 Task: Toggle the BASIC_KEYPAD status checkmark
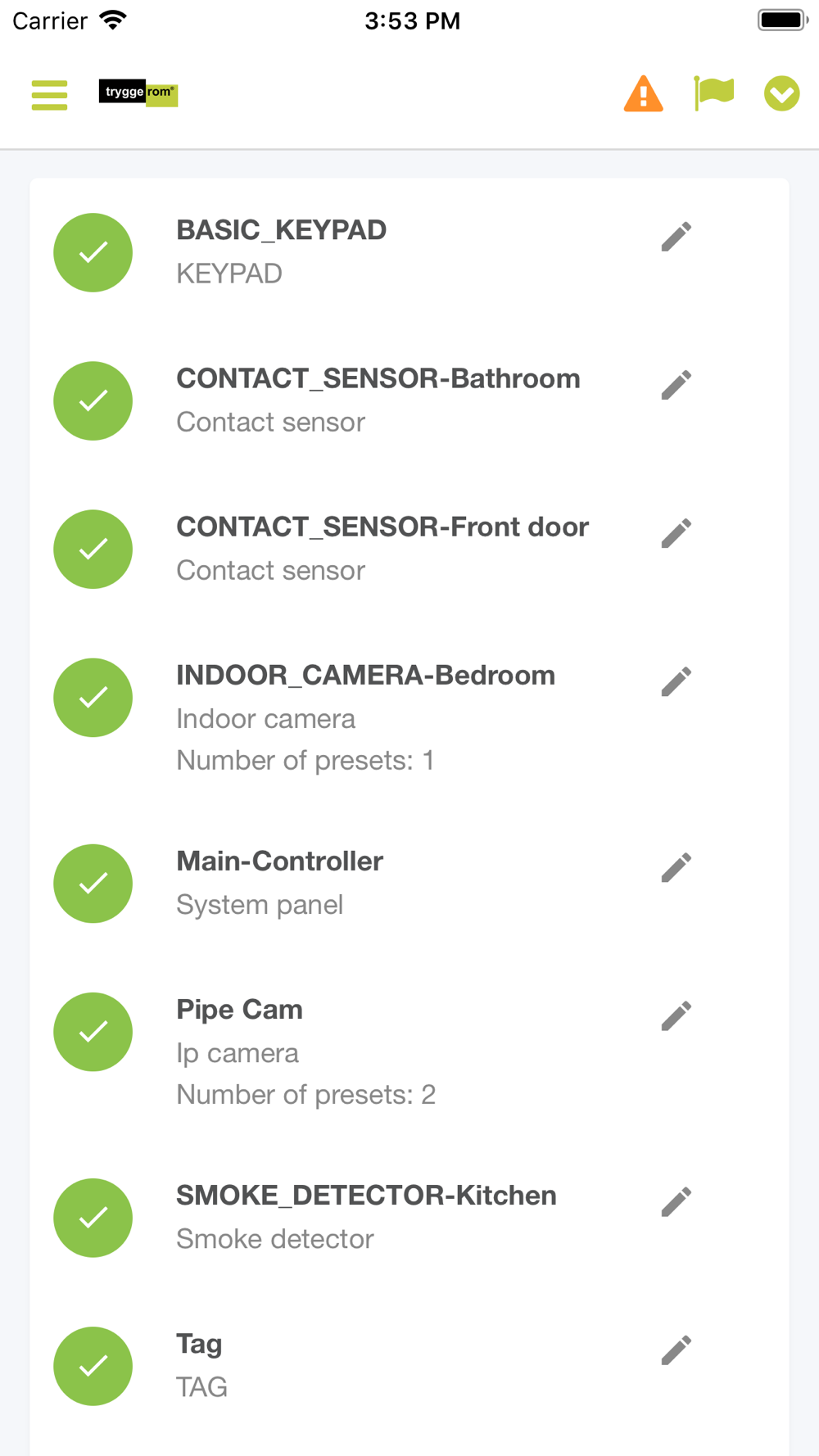[93, 252]
